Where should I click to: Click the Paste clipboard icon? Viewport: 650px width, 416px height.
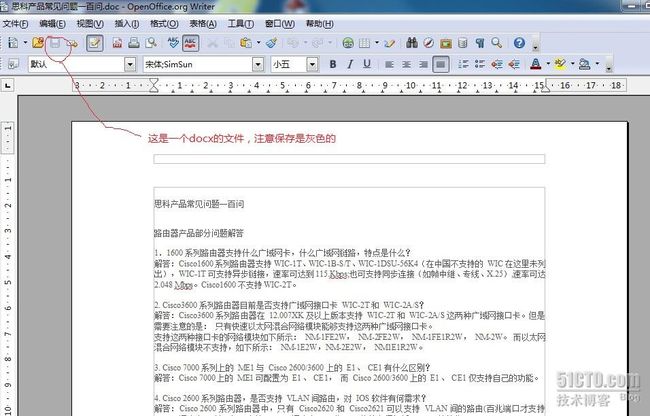[x=246, y=43]
